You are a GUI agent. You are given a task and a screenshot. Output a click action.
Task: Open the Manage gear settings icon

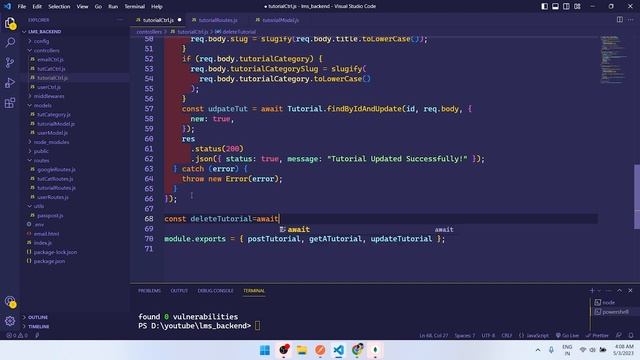[10, 321]
